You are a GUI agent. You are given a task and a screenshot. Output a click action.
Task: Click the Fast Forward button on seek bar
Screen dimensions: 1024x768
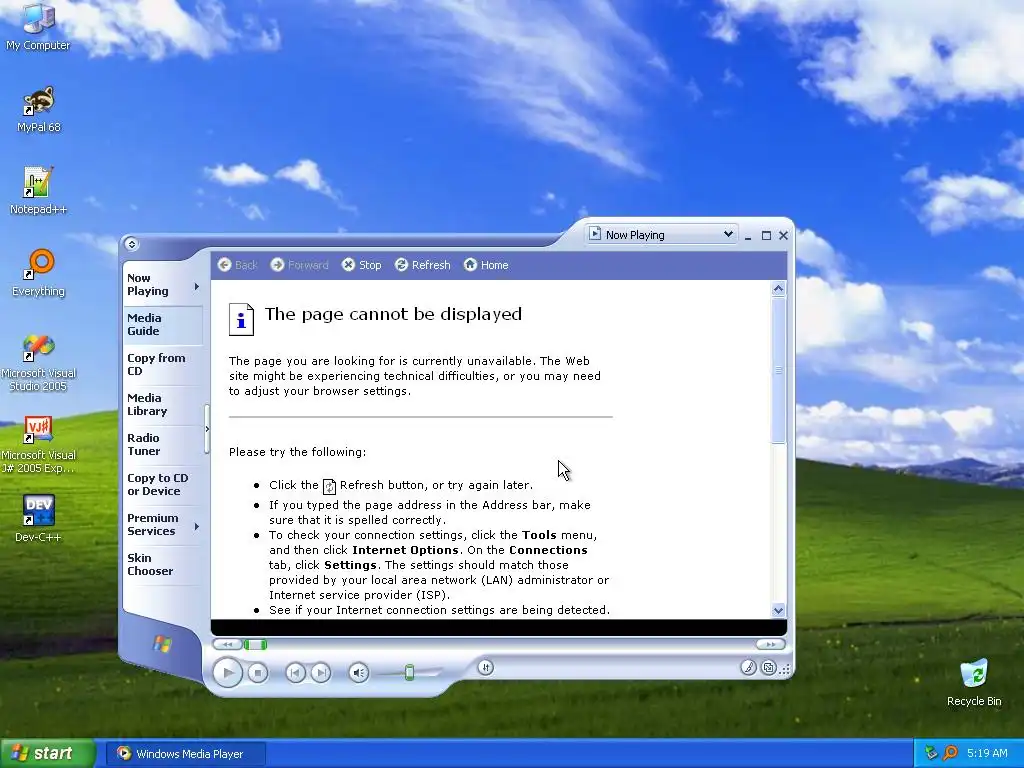click(771, 645)
